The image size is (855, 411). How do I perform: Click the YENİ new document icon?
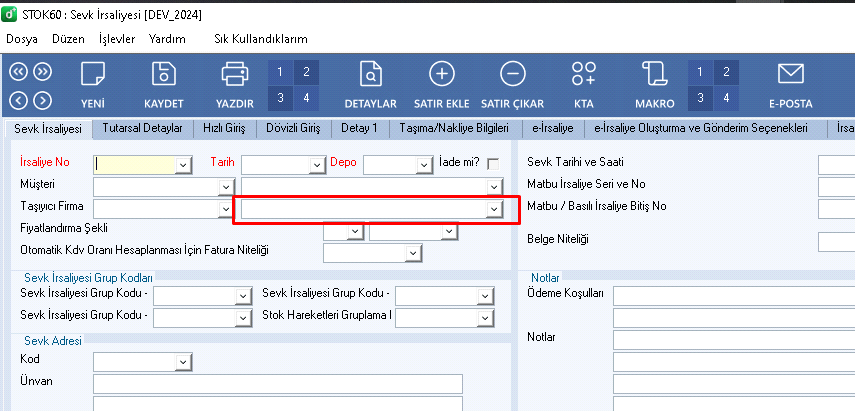[93, 76]
